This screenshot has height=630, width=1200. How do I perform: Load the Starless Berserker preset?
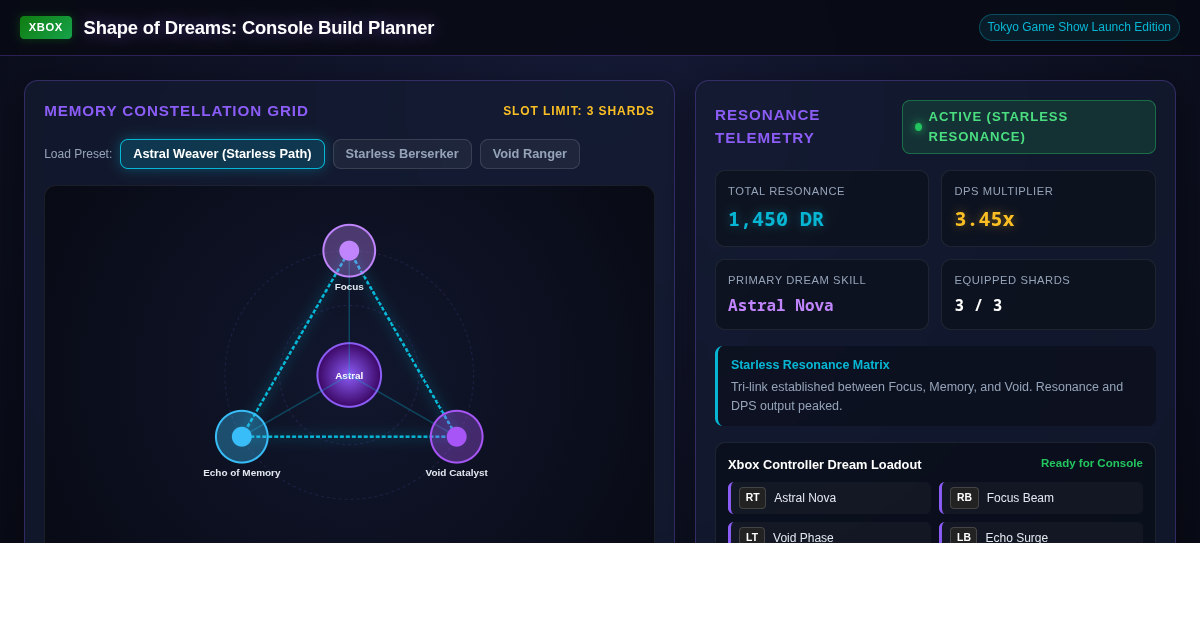click(x=402, y=154)
